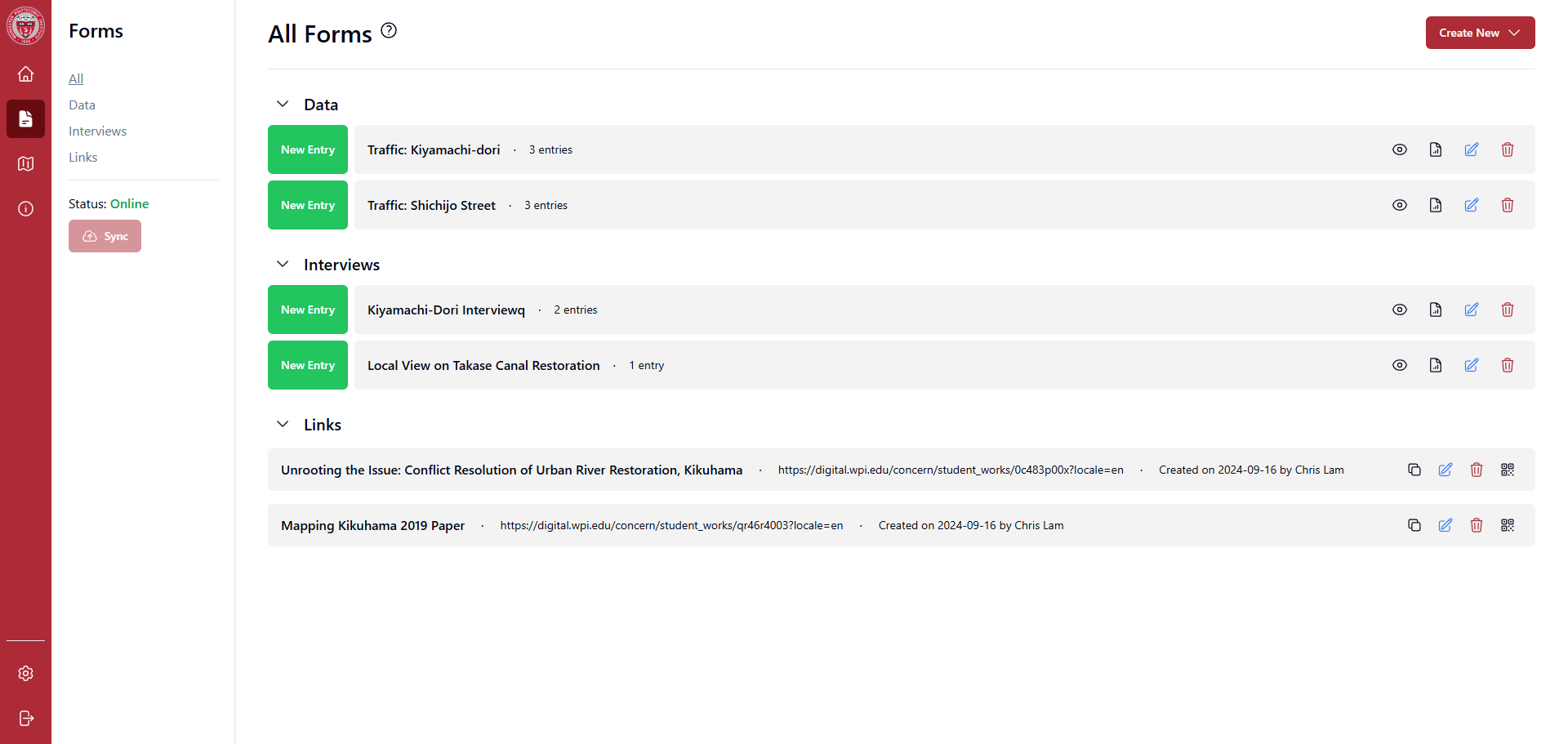
Task: Export Kiyamachi-Dori Interviewq entries file
Action: (x=1435, y=310)
